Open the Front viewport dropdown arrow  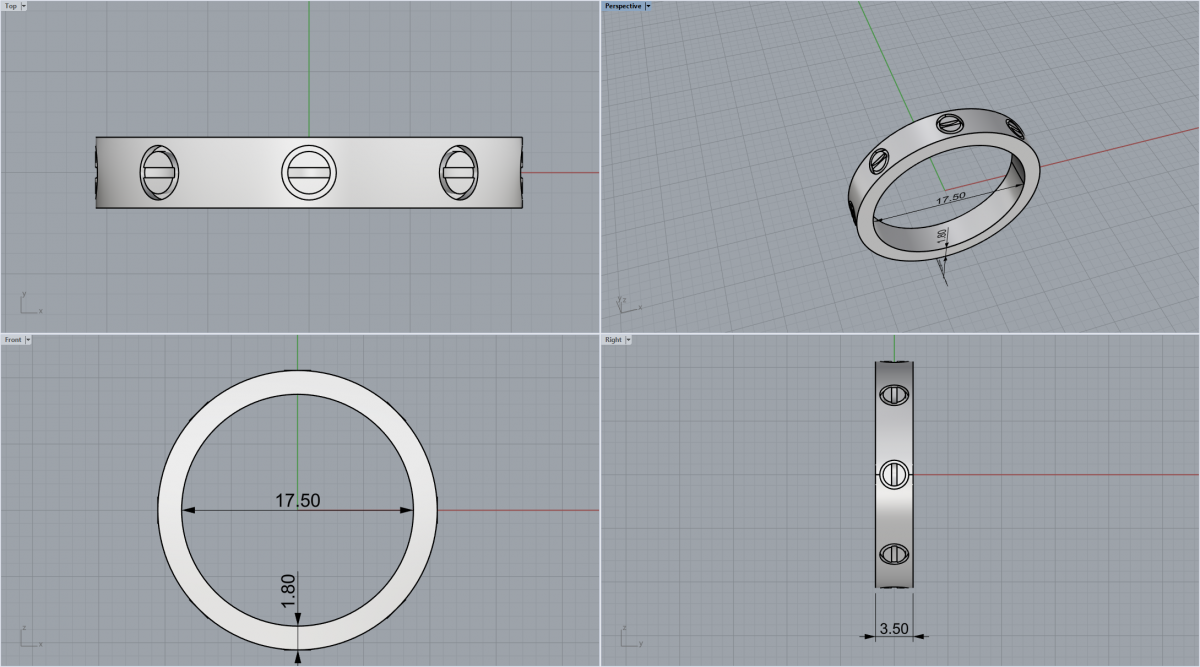point(28,340)
